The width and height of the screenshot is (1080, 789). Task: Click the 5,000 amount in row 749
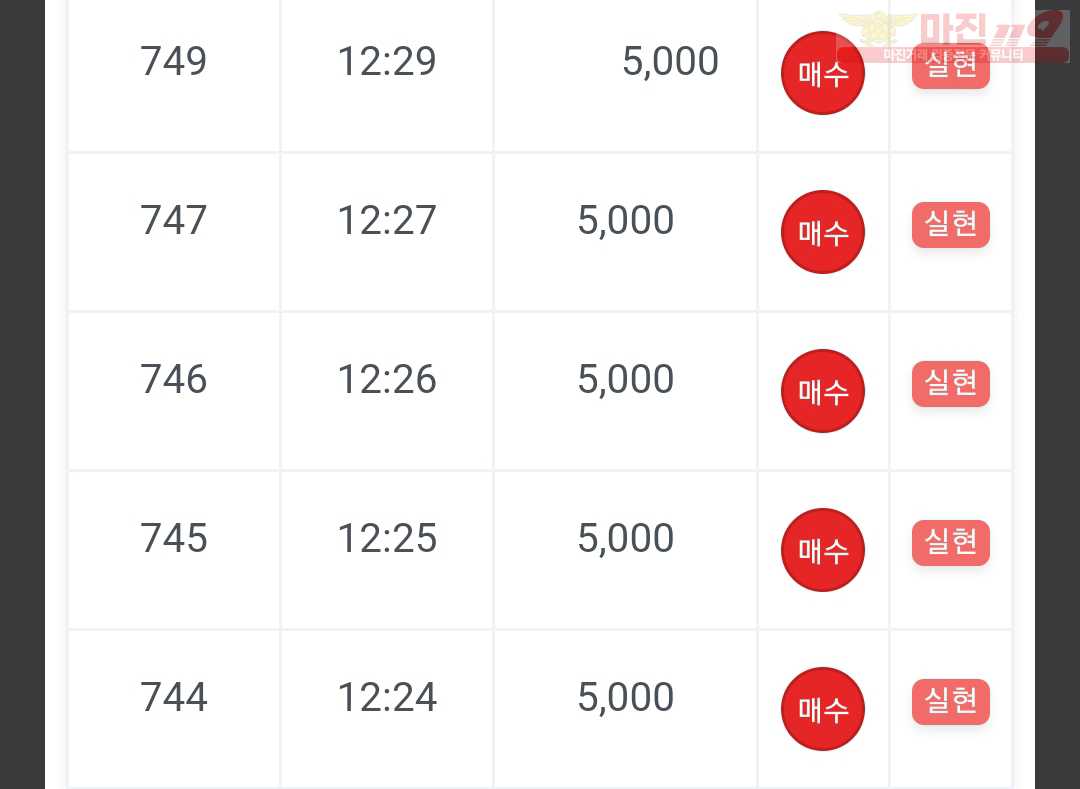click(x=670, y=61)
